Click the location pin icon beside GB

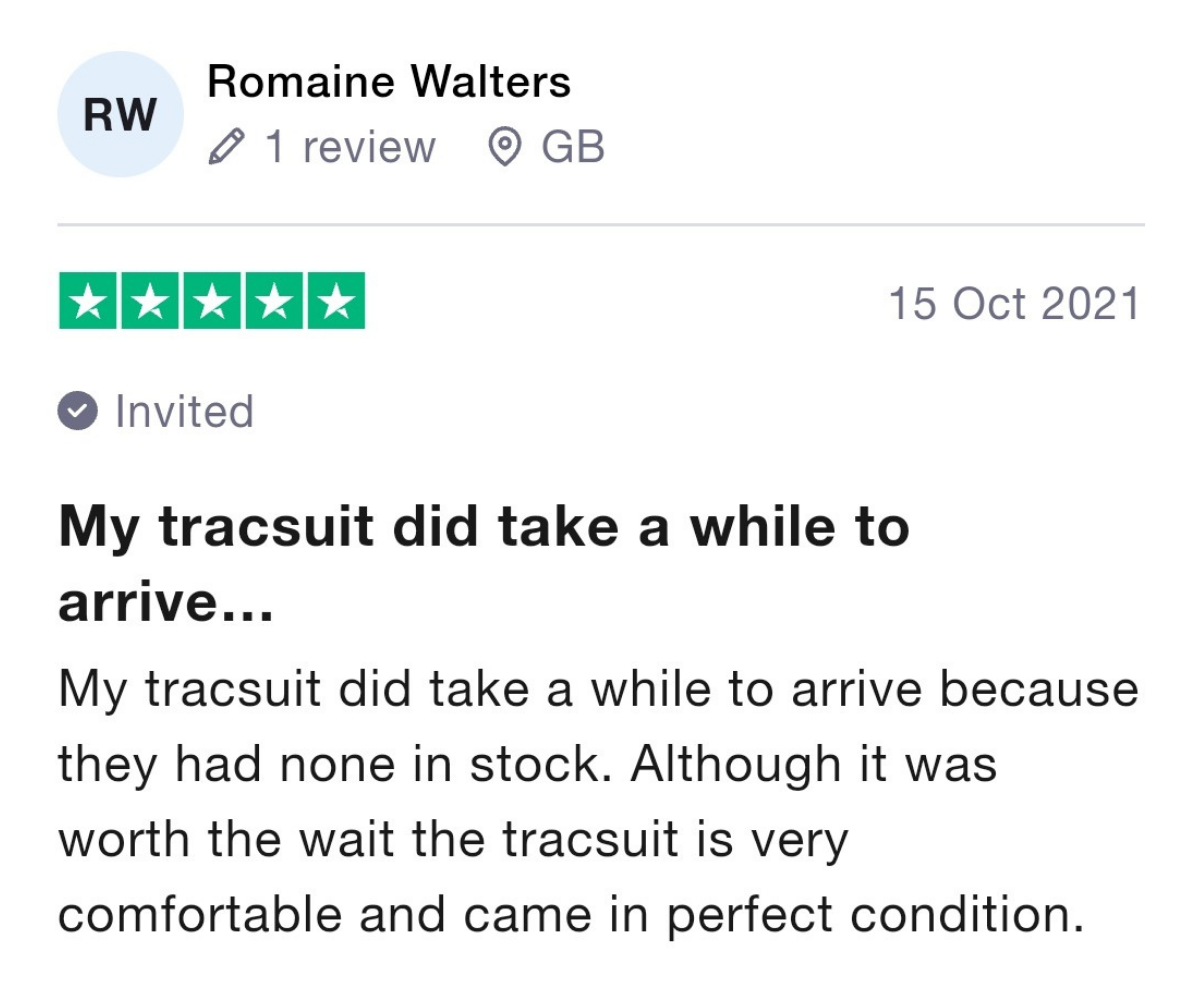tap(505, 148)
